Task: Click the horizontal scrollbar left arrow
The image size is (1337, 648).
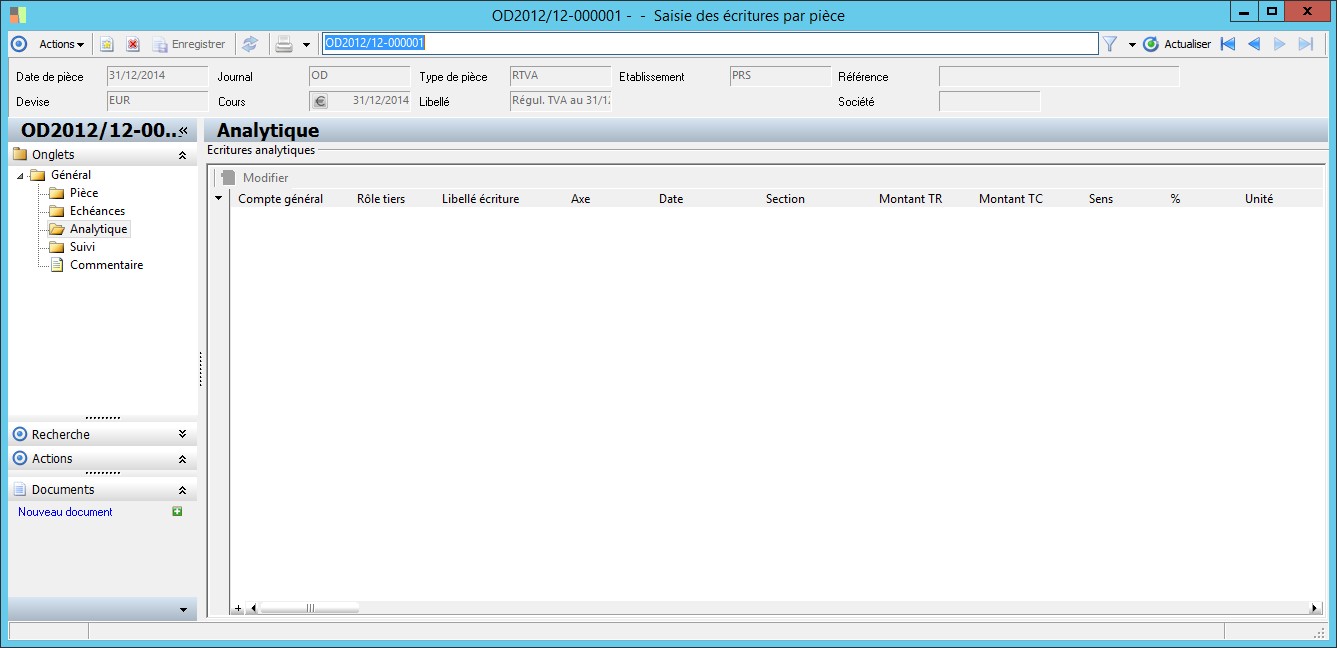Action: [252, 608]
